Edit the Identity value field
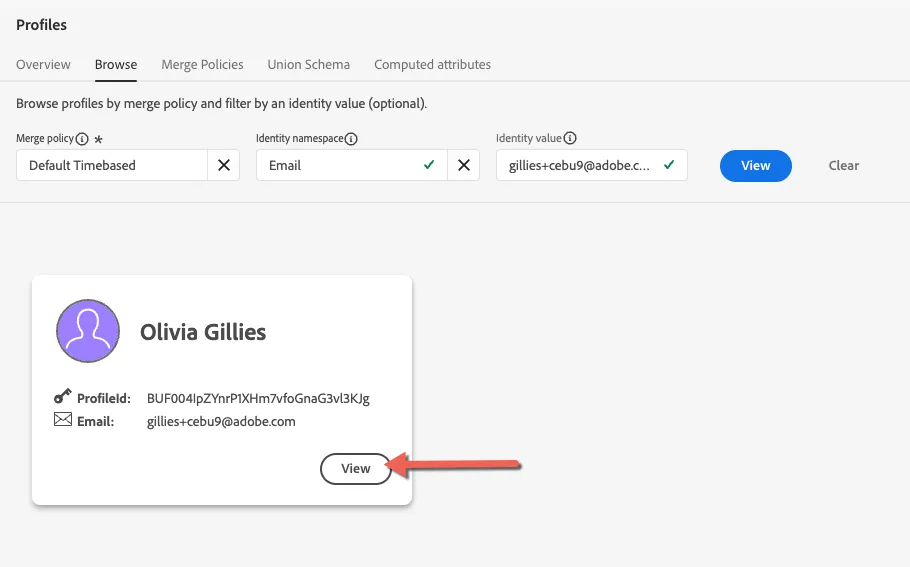The height and width of the screenshot is (567, 910). 591,165
